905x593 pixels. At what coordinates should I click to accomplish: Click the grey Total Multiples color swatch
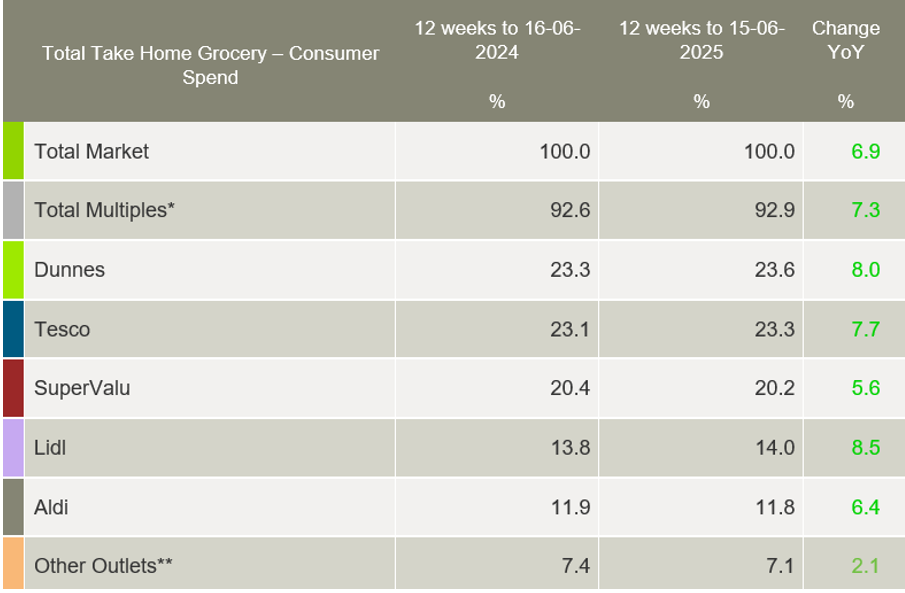click(13, 210)
